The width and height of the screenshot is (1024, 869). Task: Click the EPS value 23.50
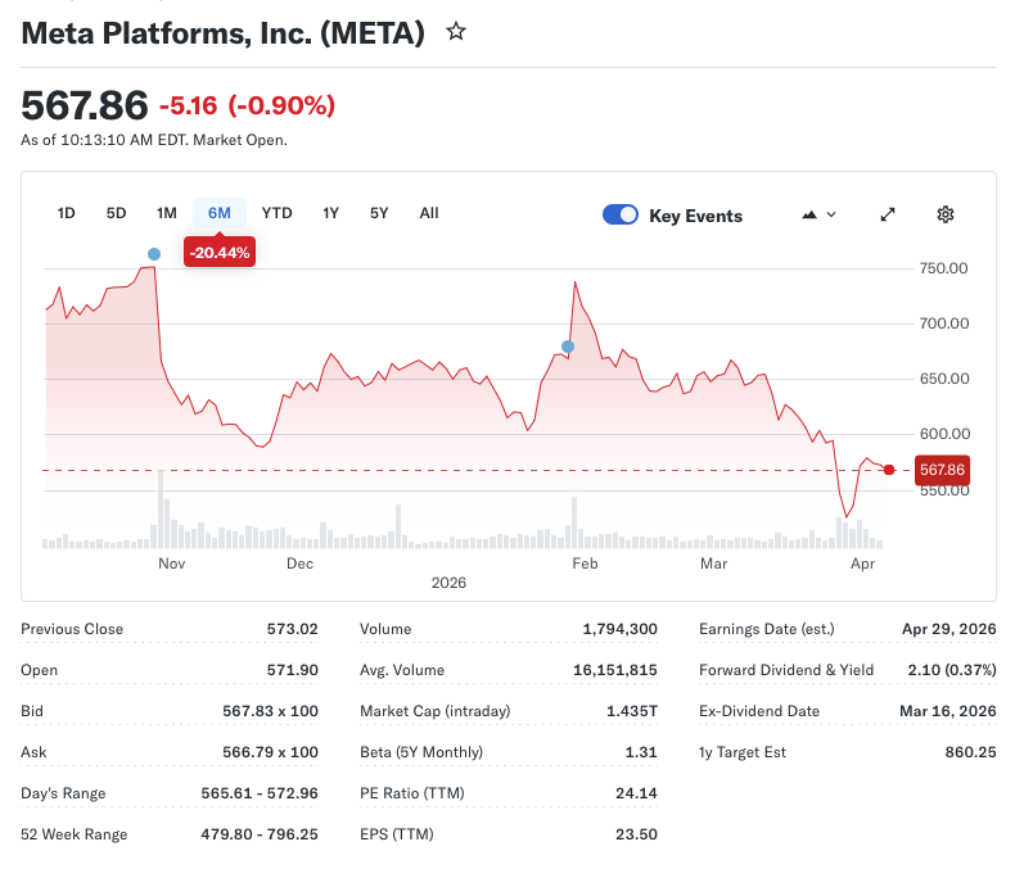coord(636,834)
